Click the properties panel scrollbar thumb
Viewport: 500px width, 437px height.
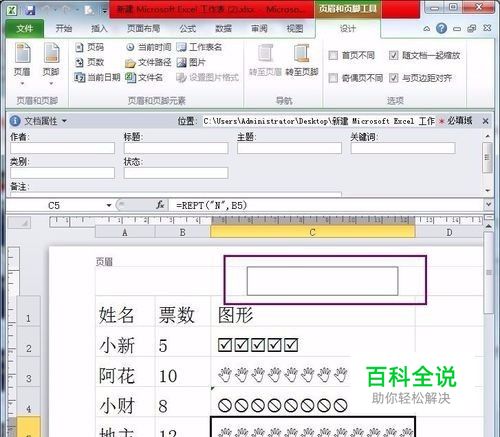(488, 158)
